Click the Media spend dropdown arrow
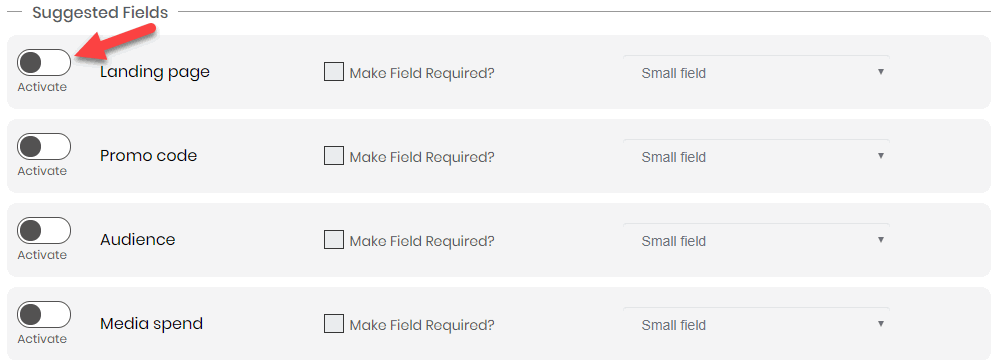Screen dimensions: 997x360 [881, 324]
